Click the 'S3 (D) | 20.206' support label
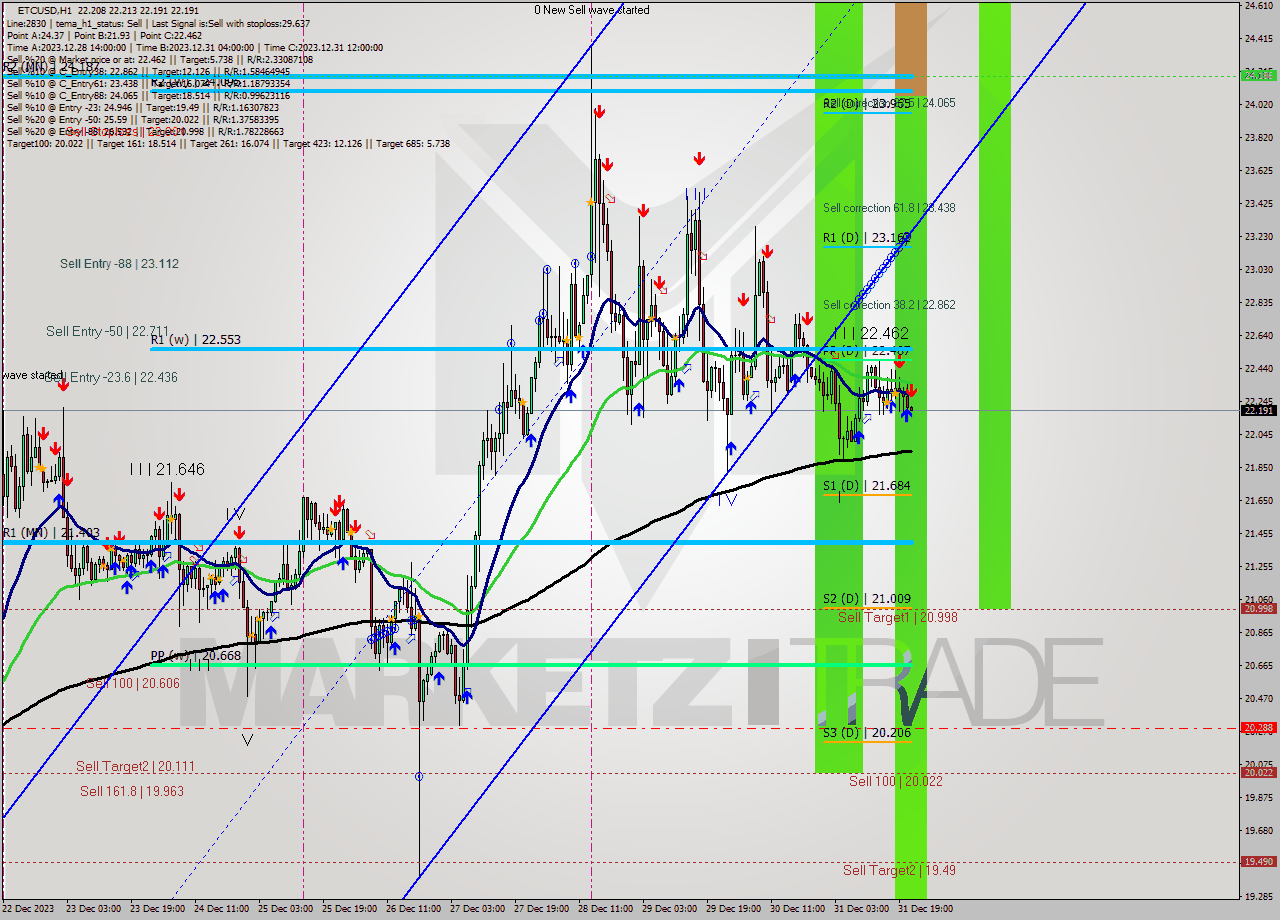This screenshot has height=920, width=1280. pos(866,733)
